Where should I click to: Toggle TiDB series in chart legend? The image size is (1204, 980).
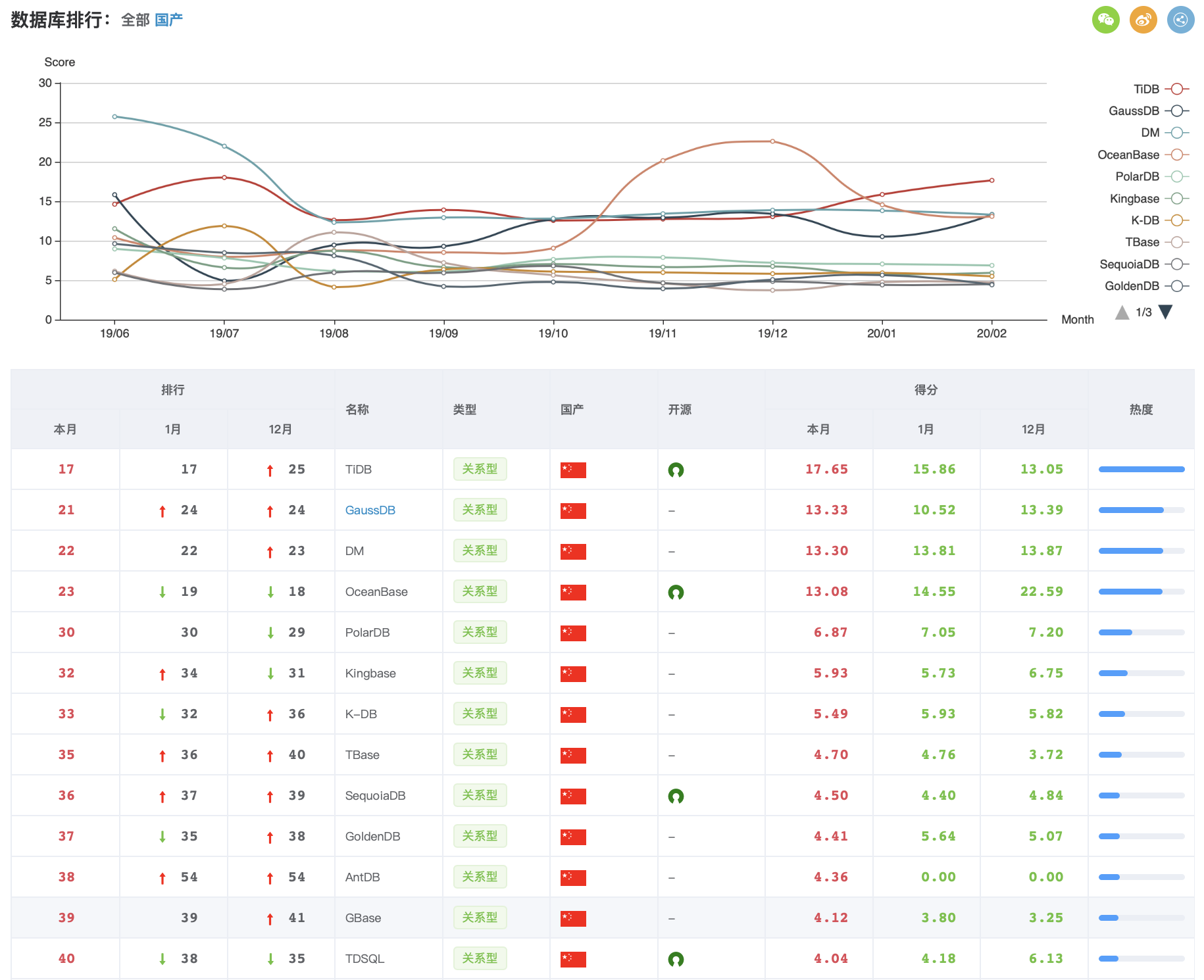tap(1161, 89)
